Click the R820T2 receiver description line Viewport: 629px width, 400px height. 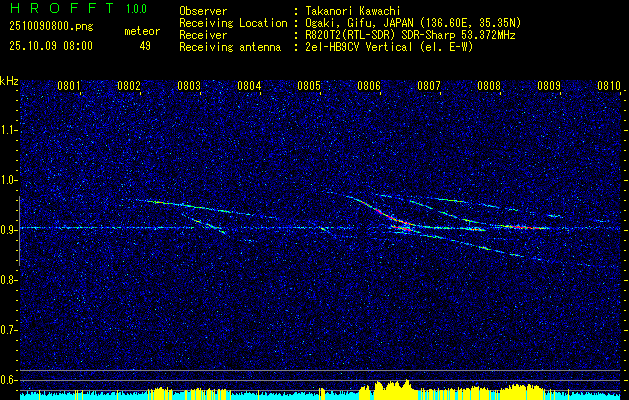pos(410,35)
